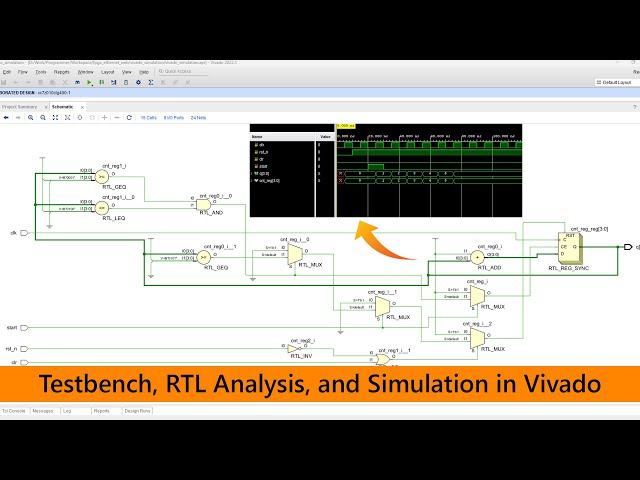Click the minus icon in schematic toolbar

click(117, 118)
